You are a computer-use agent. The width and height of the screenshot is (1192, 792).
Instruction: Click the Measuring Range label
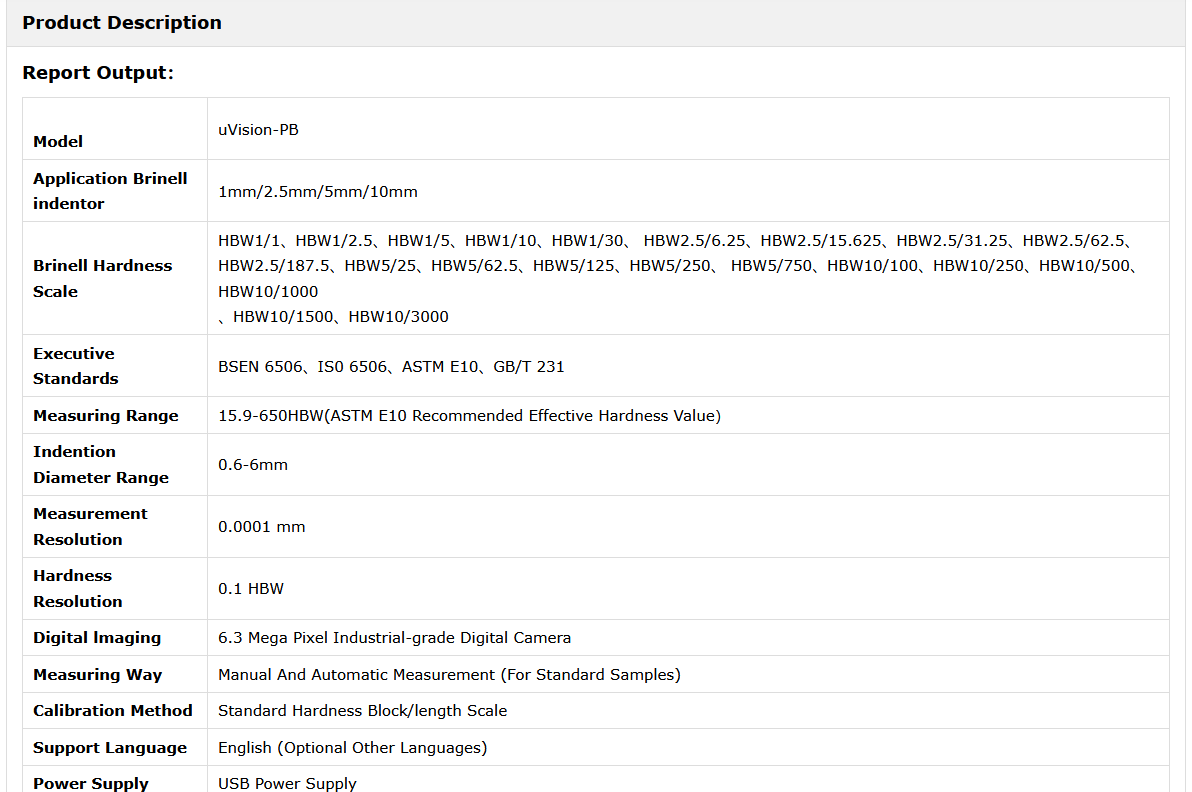click(105, 416)
